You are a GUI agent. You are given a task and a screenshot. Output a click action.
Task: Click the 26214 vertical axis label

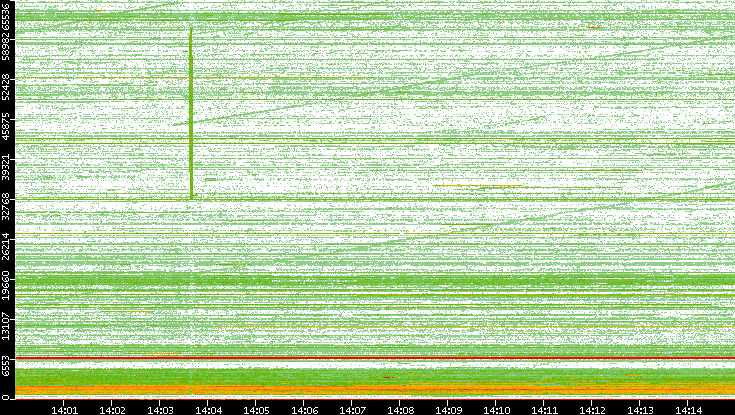tap(6, 246)
